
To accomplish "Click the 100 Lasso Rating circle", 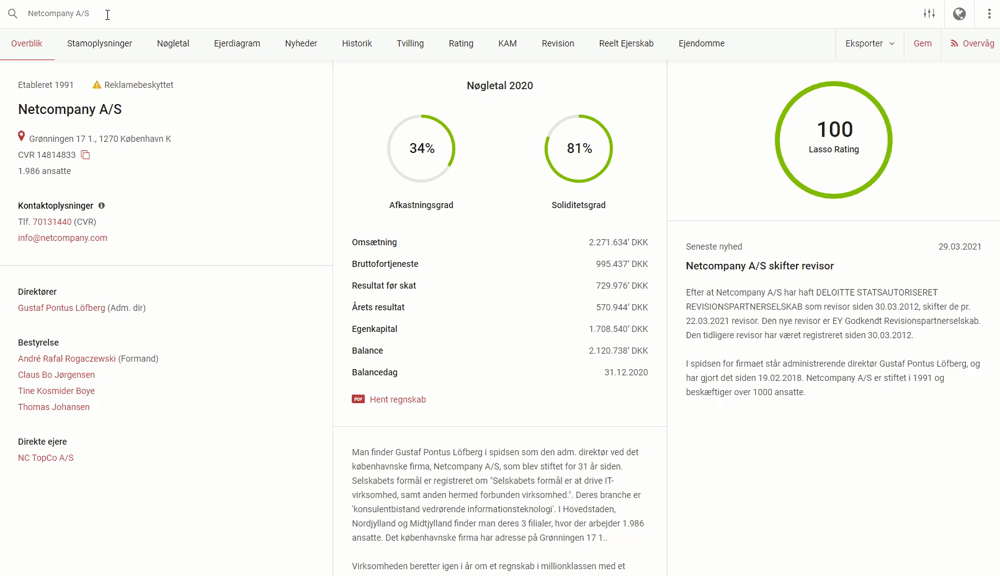I will pos(834,140).
